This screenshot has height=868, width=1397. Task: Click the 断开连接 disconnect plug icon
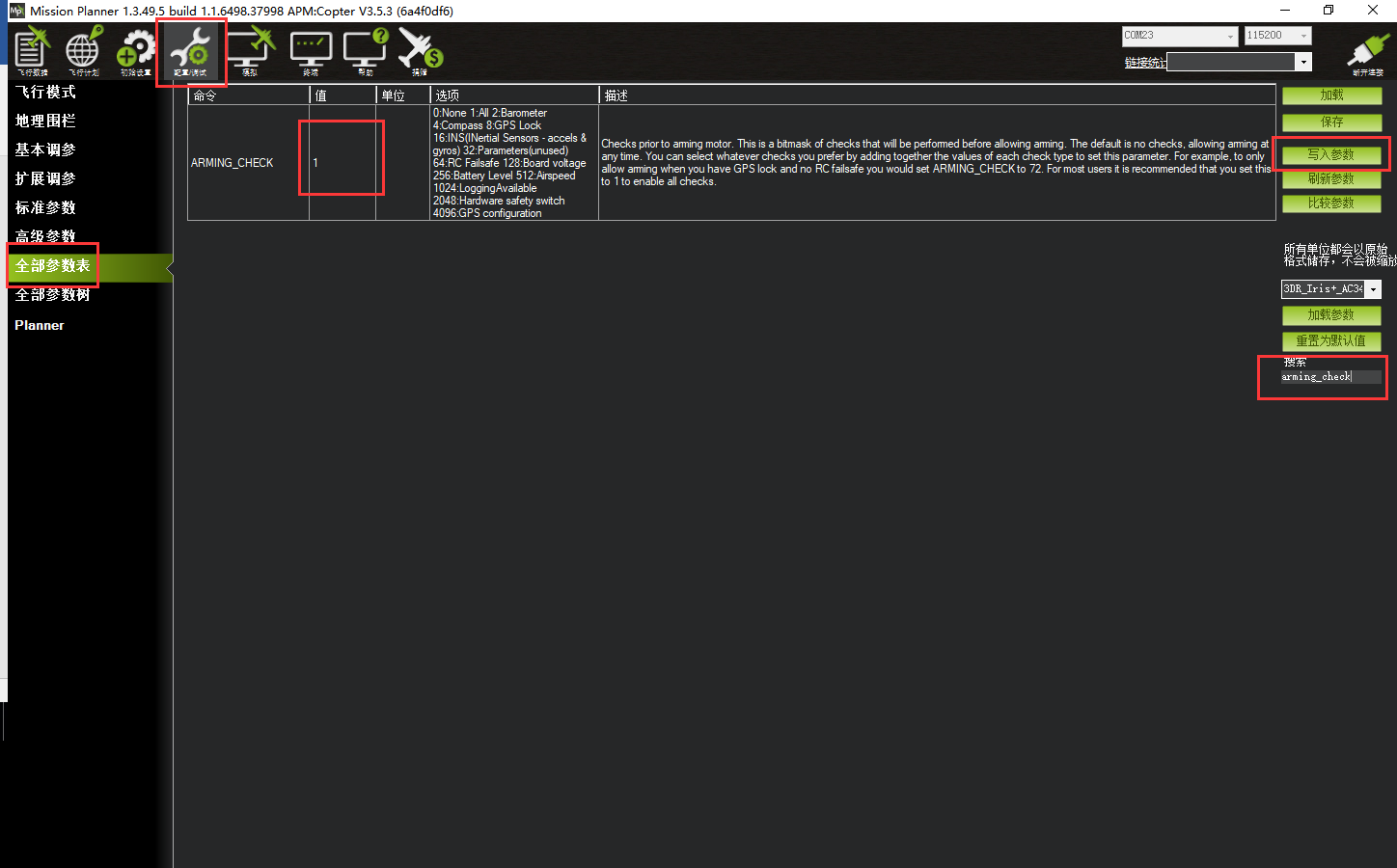(1367, 51)
